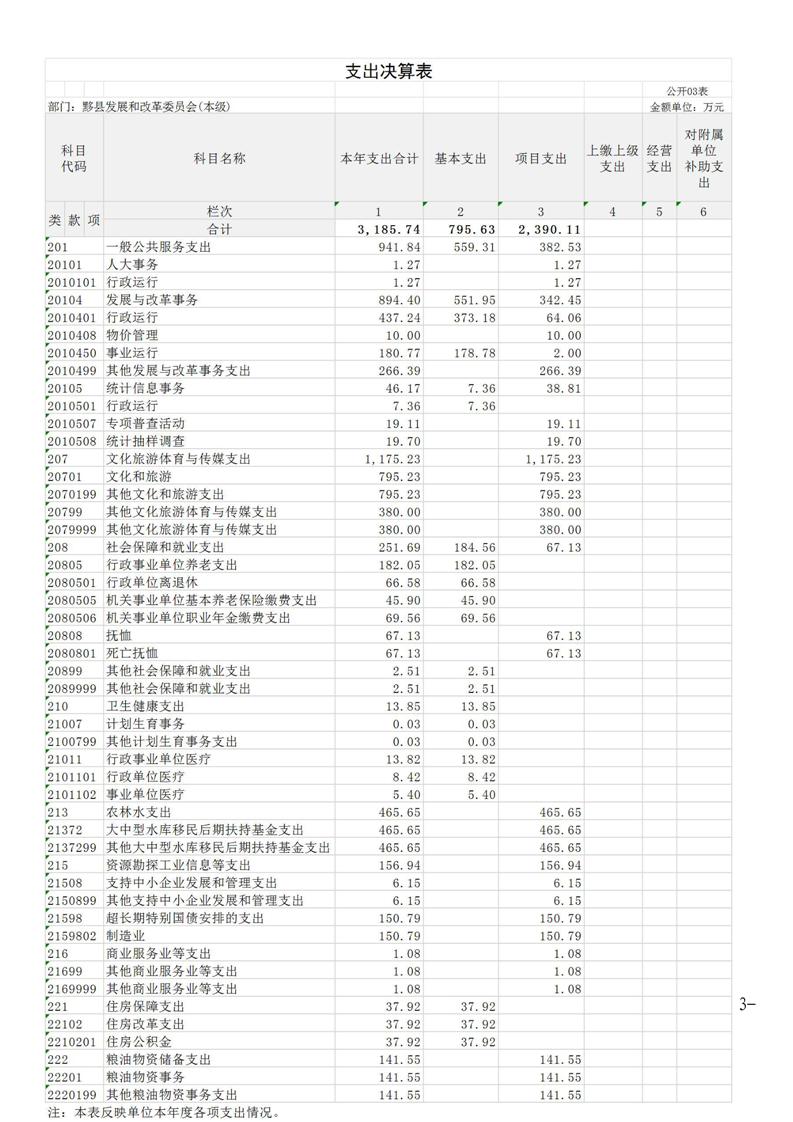The width and height of the screenshot is (793, 1122).
Task: Click the 项目支出 column header
Action: pos(541,158)
